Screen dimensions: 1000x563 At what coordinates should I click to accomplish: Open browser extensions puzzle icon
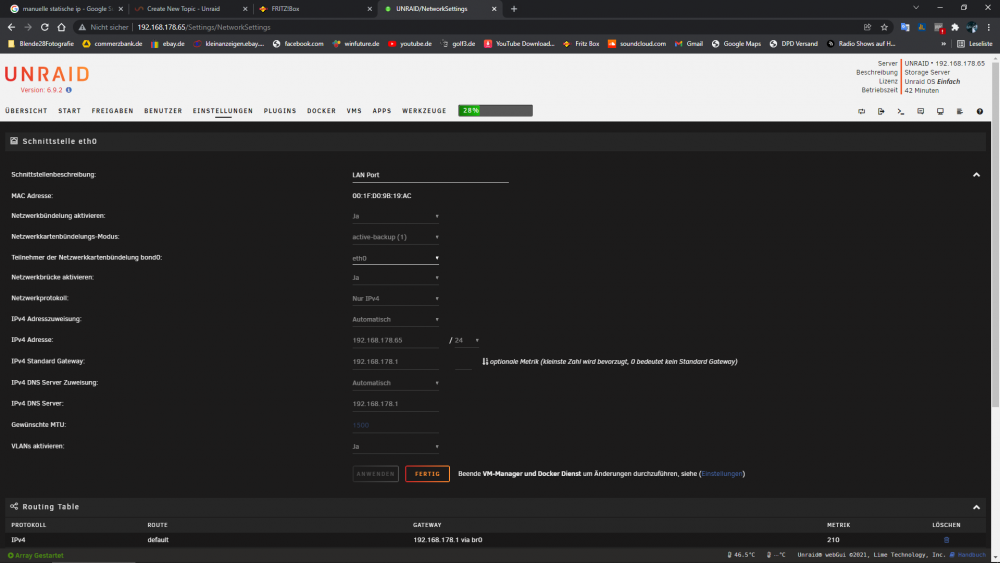click(955, 27)
